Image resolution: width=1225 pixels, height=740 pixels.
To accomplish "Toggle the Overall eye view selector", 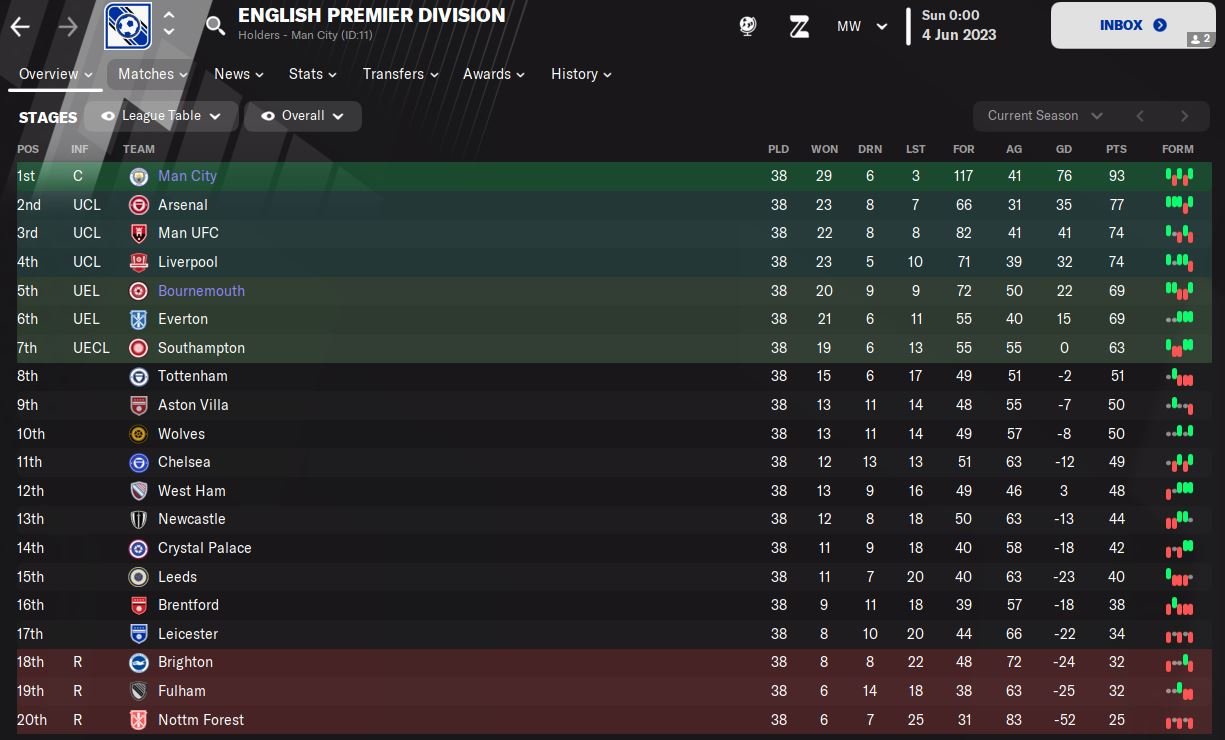I will pos(303,116).
